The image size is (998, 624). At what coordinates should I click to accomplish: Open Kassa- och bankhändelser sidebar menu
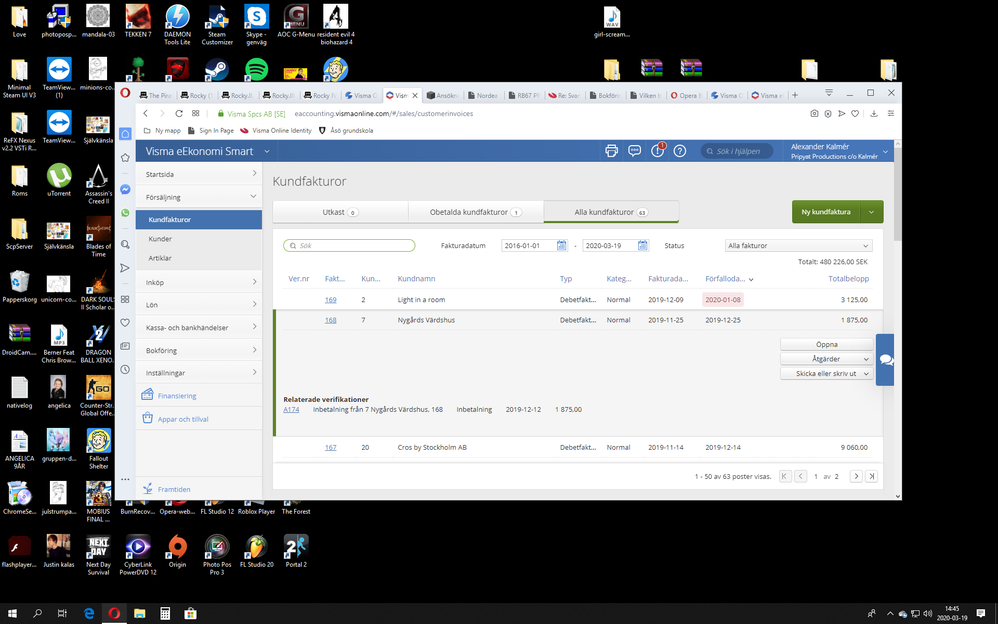pyautogui.click(x=199, y=327)
